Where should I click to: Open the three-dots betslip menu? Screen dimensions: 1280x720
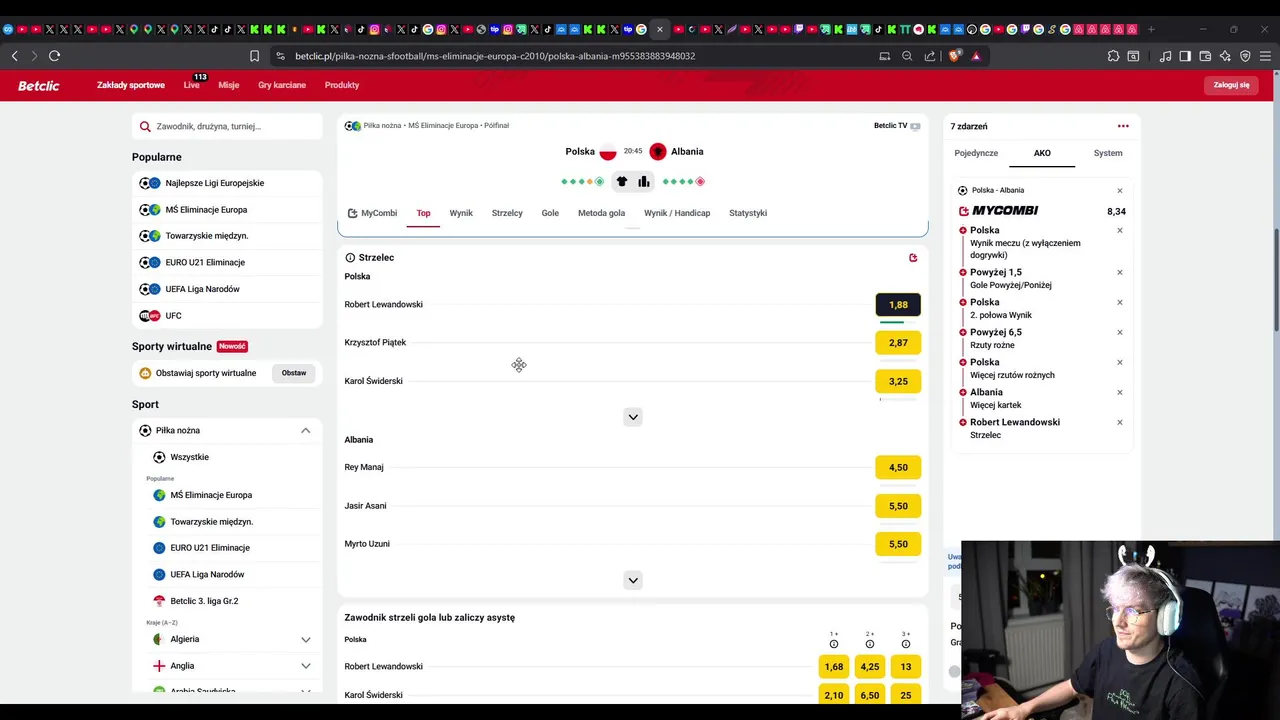(1123, 126)
